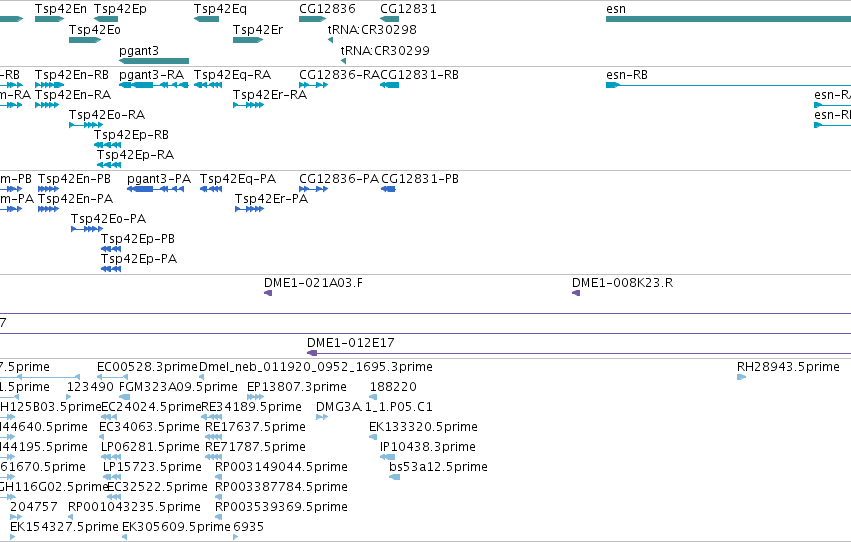Click the Tsp42Ep-PB protein feature

coord(111,249)
